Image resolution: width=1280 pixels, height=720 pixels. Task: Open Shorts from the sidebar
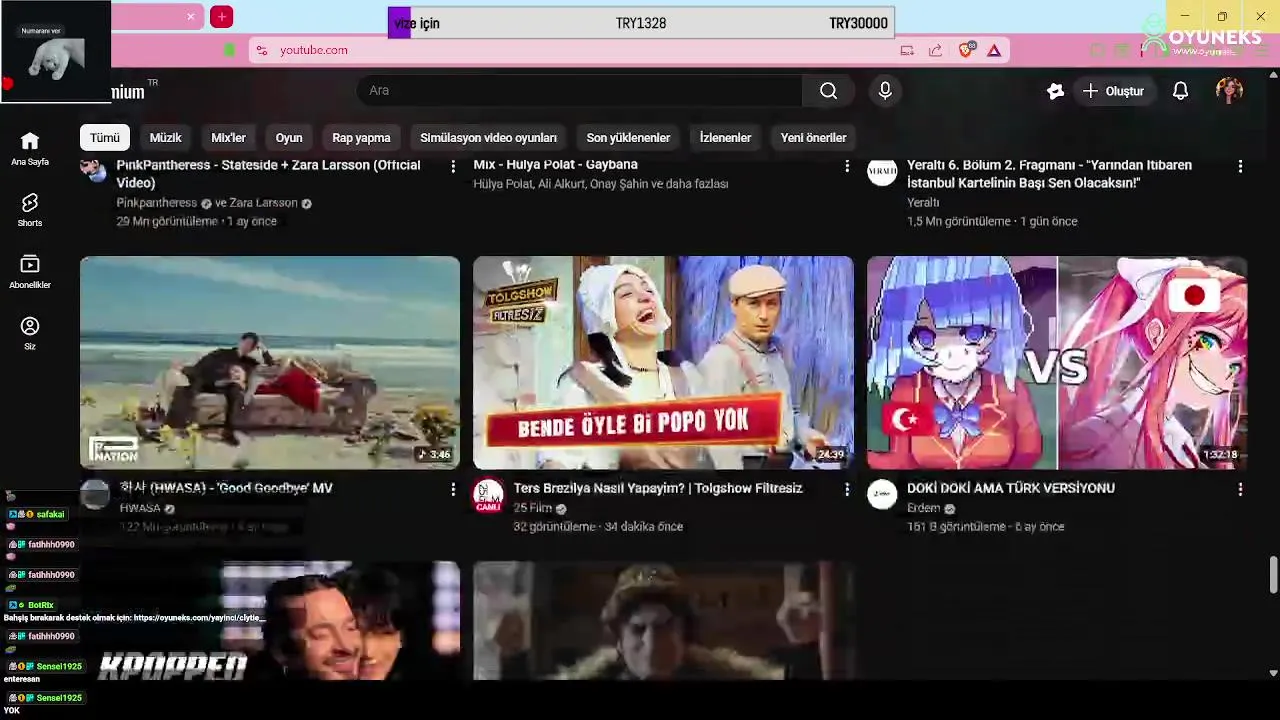(30, 210)
